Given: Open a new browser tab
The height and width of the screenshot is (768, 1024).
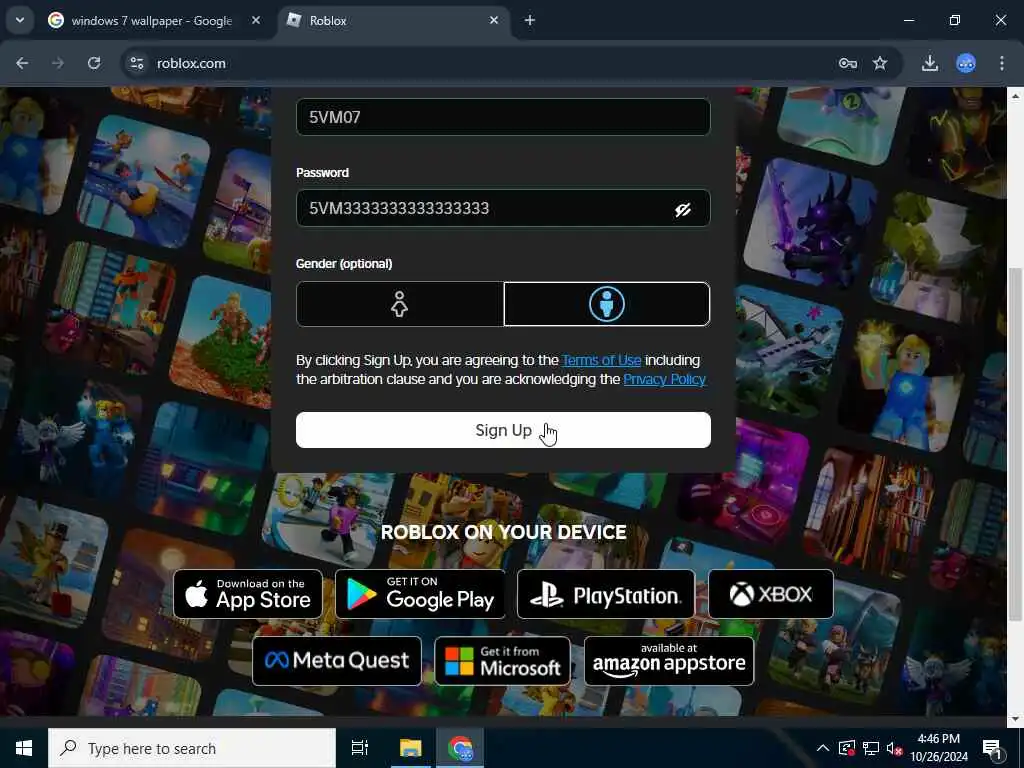Looking at the screenshot, I should [x=530, y=20].
